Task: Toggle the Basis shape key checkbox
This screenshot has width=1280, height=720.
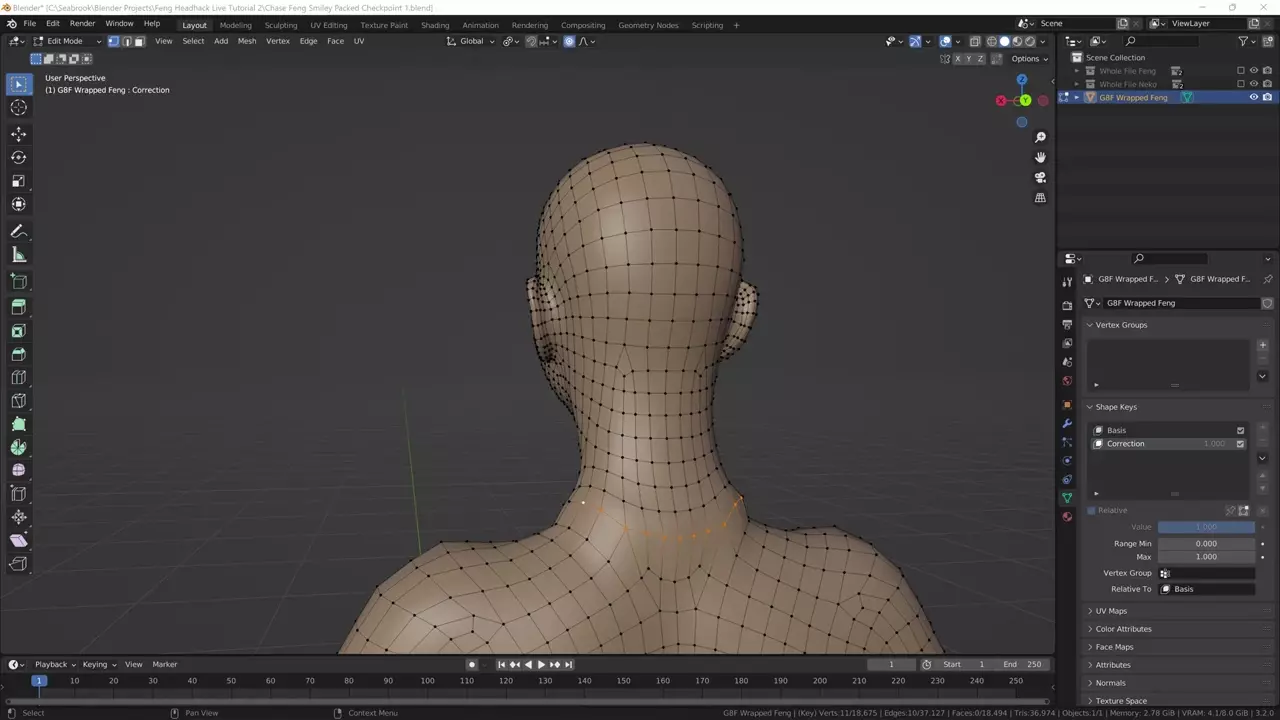Action: point(1240,430)
